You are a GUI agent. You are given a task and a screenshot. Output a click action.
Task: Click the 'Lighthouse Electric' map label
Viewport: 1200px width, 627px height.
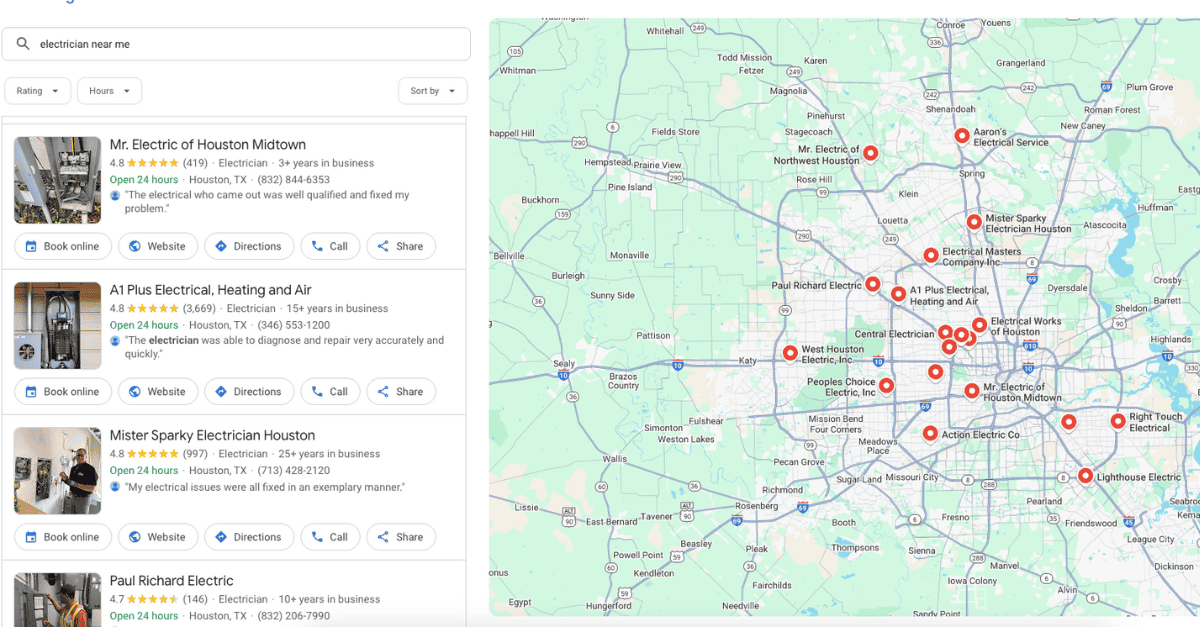click(x=1139, y=477)
